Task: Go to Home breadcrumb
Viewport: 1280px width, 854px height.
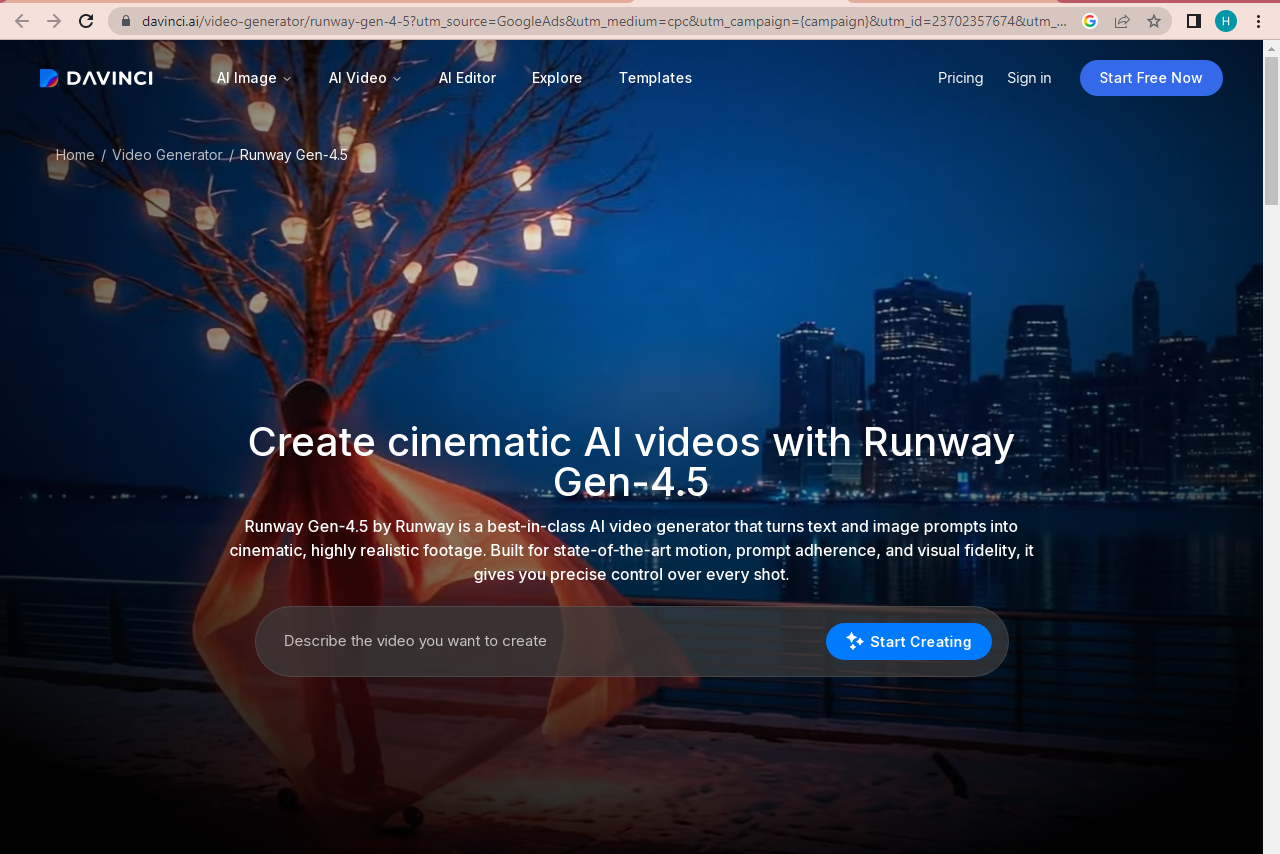Action: click(75, 155)
